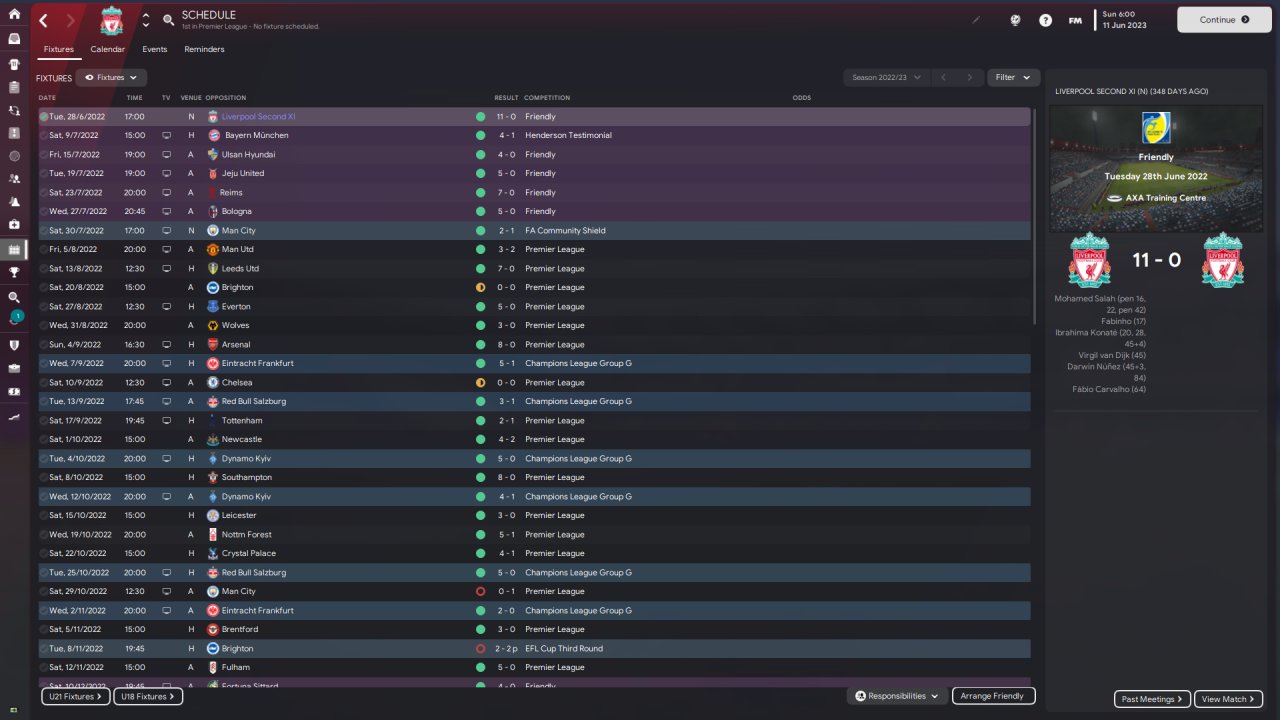Go back with the header back arrow
This screenshot has height=720, width=1280.
click(44, 20)
